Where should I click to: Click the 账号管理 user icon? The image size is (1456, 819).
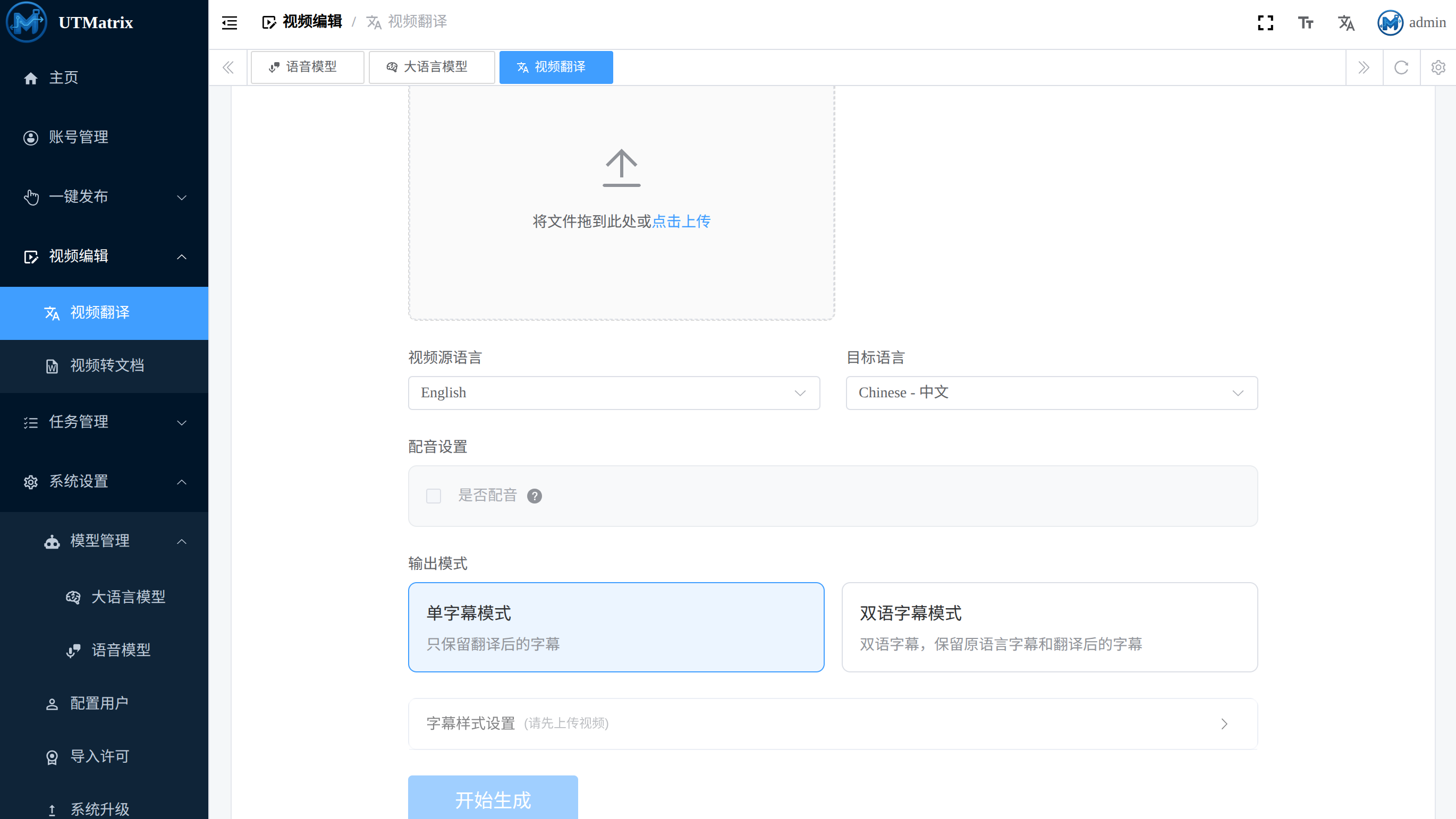[x=30, y=137]
